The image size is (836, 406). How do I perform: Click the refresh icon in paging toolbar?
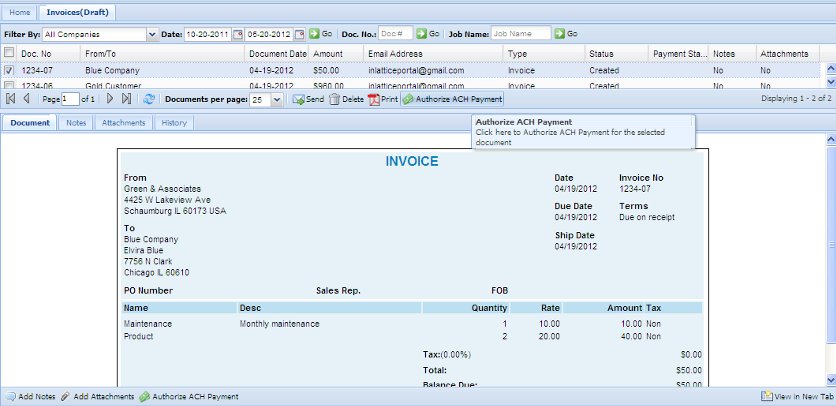pos(150,100)
